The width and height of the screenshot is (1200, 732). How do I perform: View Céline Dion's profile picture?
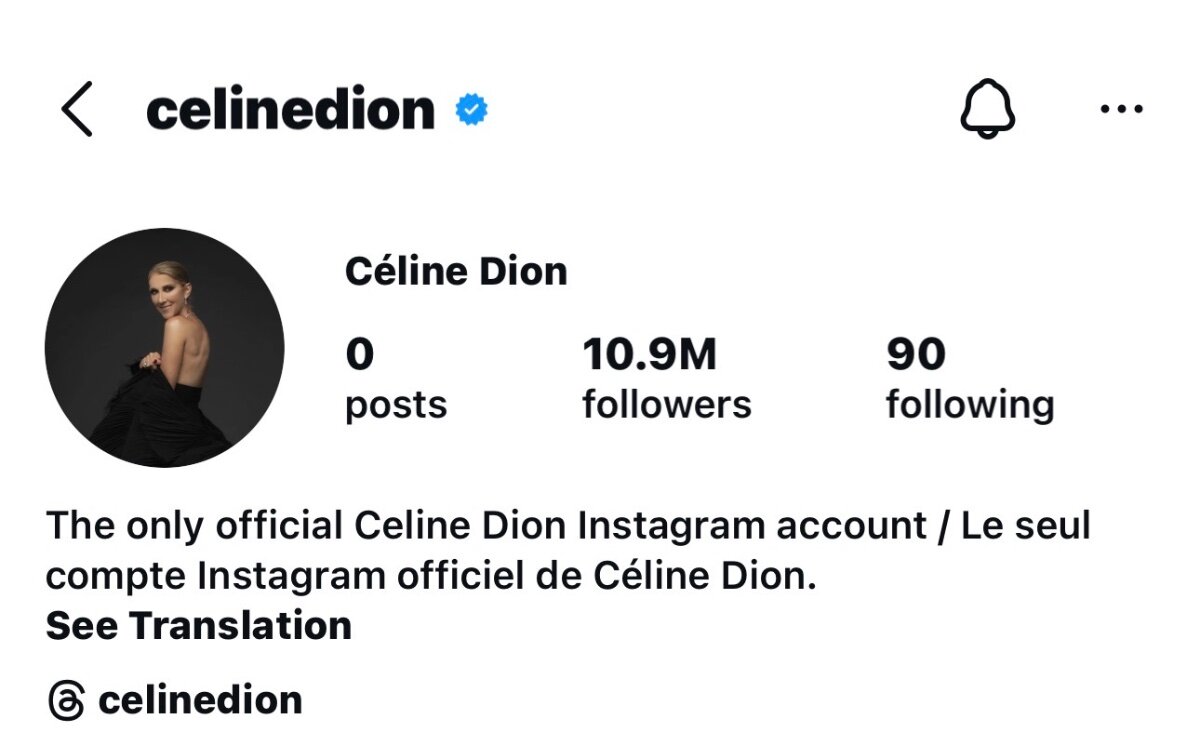coord(165,347)
